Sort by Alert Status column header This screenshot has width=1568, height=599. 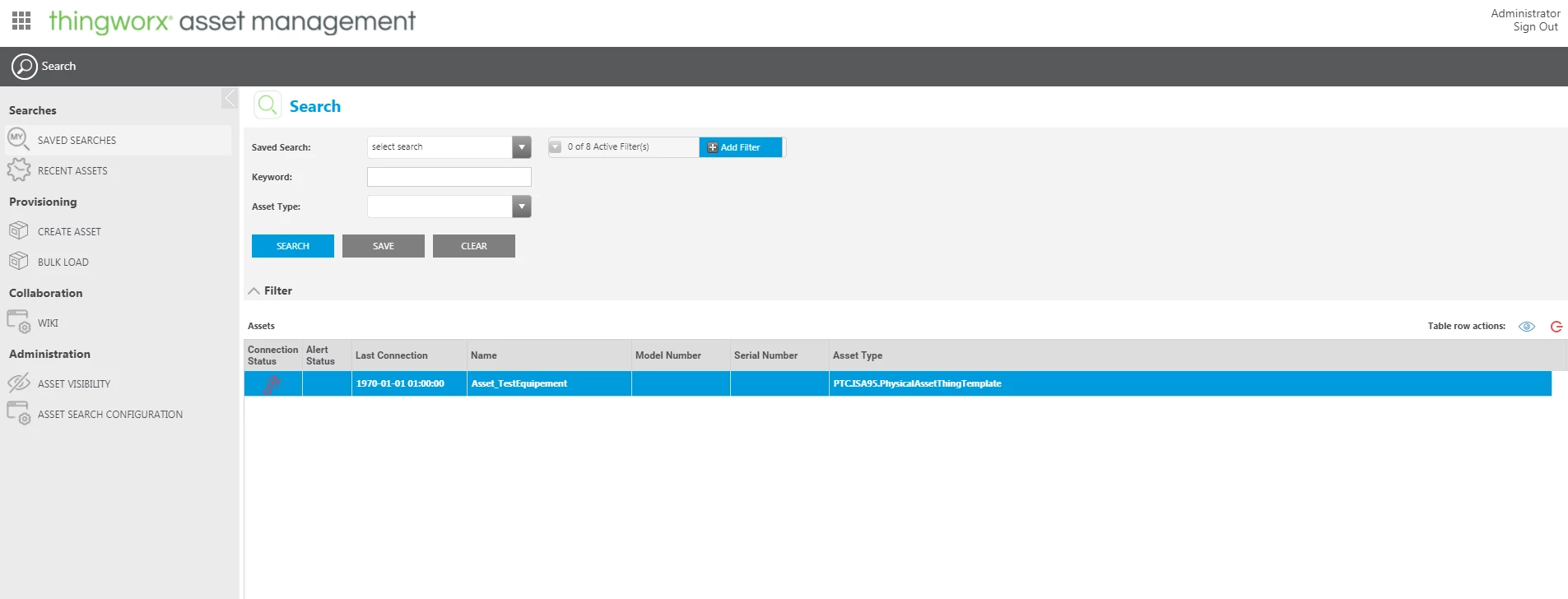pyautogui.click(x=327, y=355)
